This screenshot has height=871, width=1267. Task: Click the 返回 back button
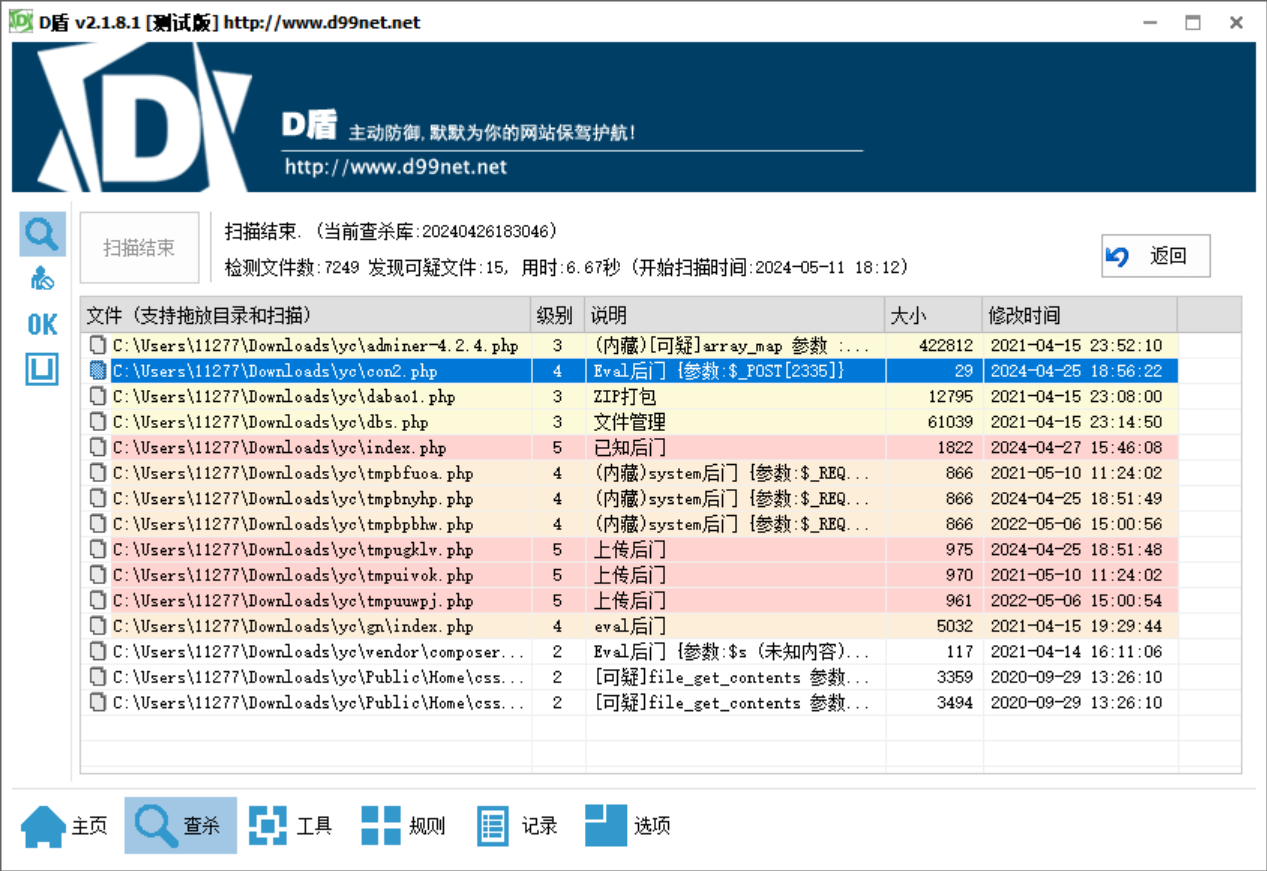(1156, 256)
